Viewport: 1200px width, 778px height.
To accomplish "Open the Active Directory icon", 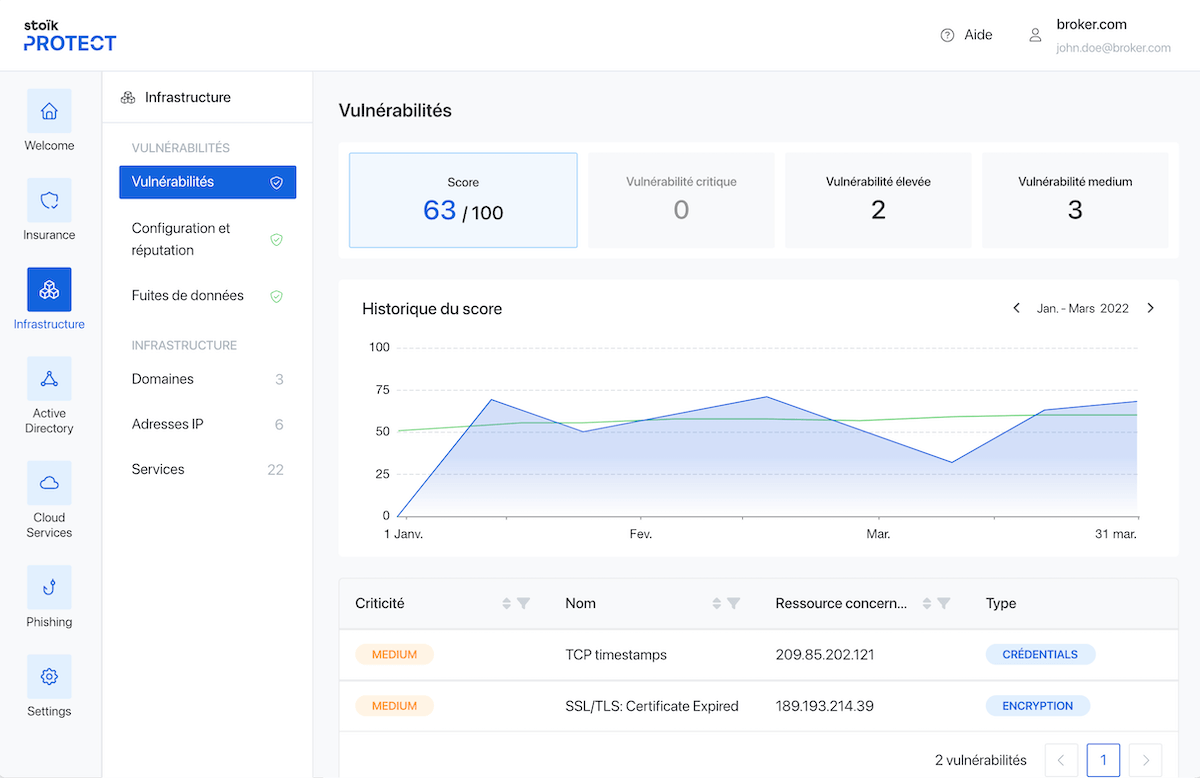I will click(49, 379).
